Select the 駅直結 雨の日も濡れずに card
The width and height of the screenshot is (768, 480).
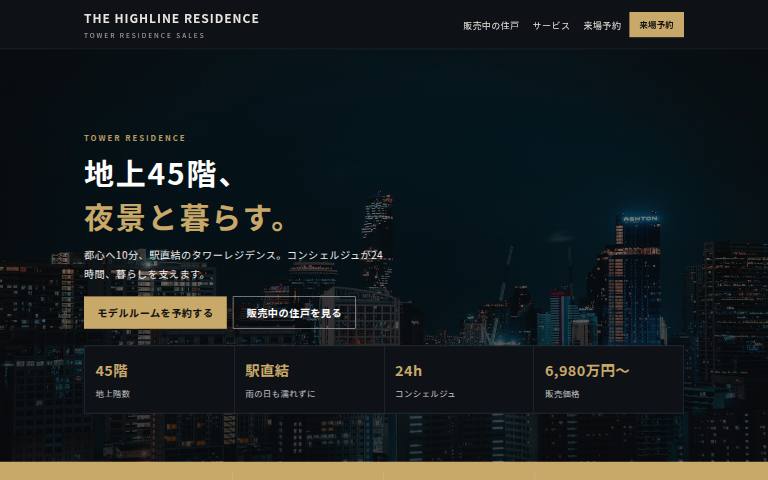coord(309,380)
